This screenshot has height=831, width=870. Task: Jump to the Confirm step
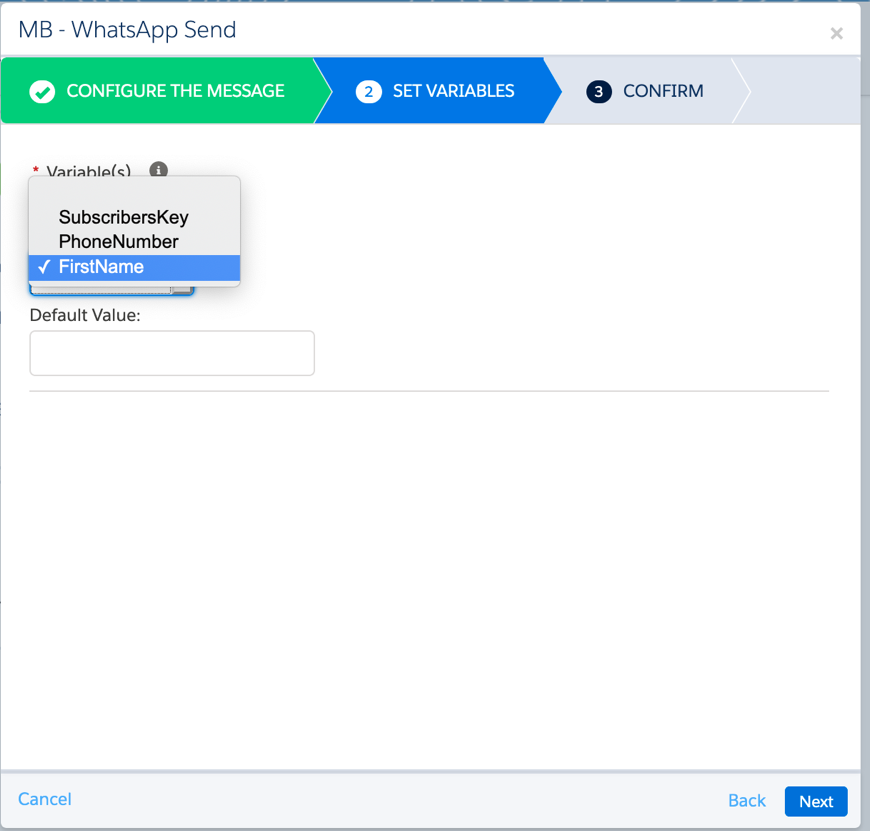[662, 91]
